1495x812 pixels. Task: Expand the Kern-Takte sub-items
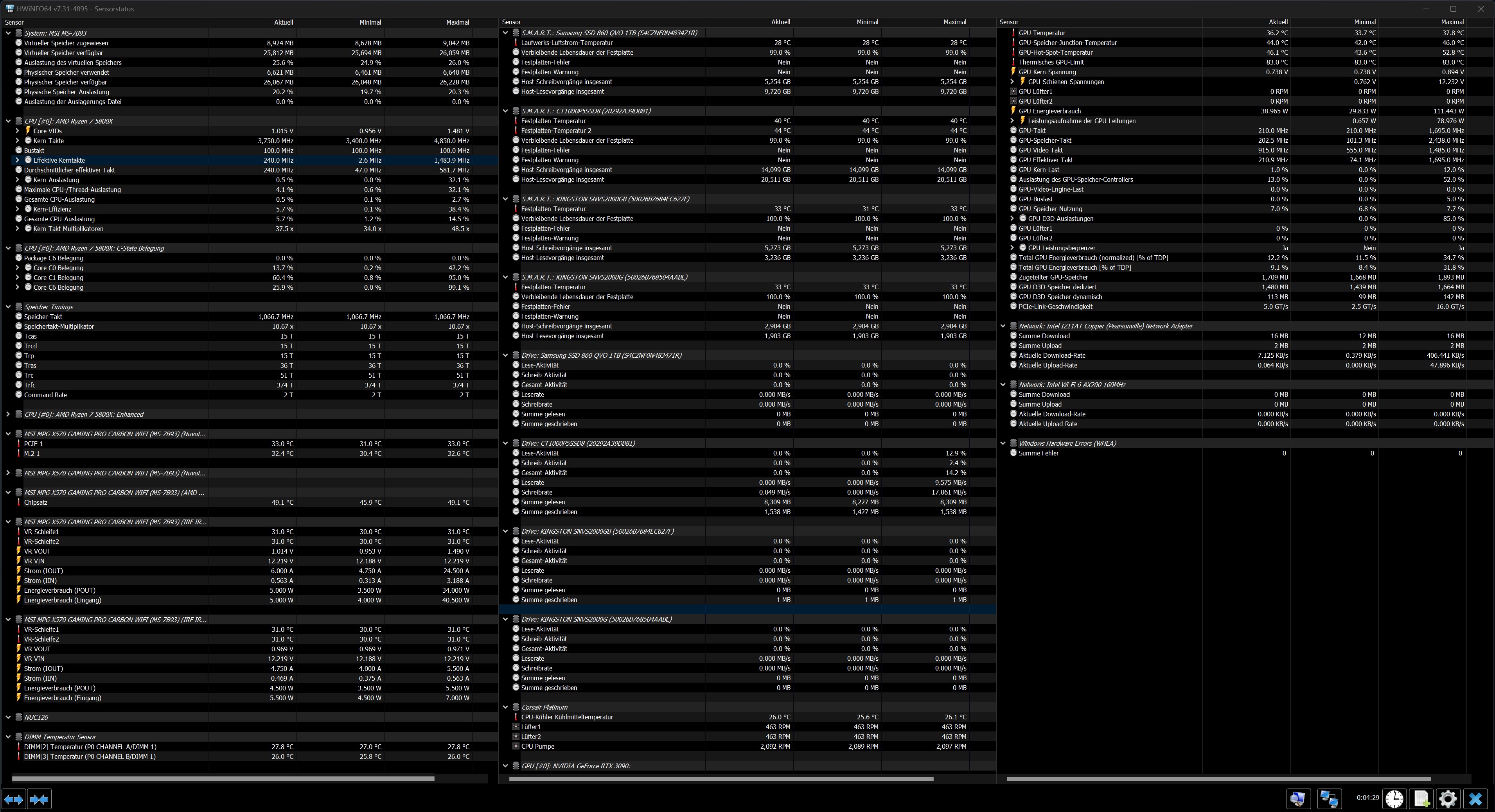pos(18,141)
